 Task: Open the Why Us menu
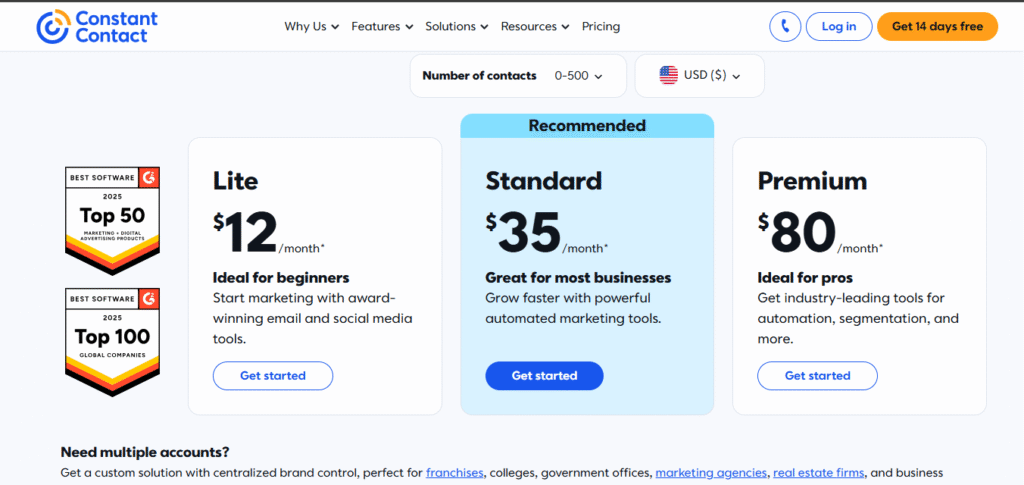click(x=311, y=27)
